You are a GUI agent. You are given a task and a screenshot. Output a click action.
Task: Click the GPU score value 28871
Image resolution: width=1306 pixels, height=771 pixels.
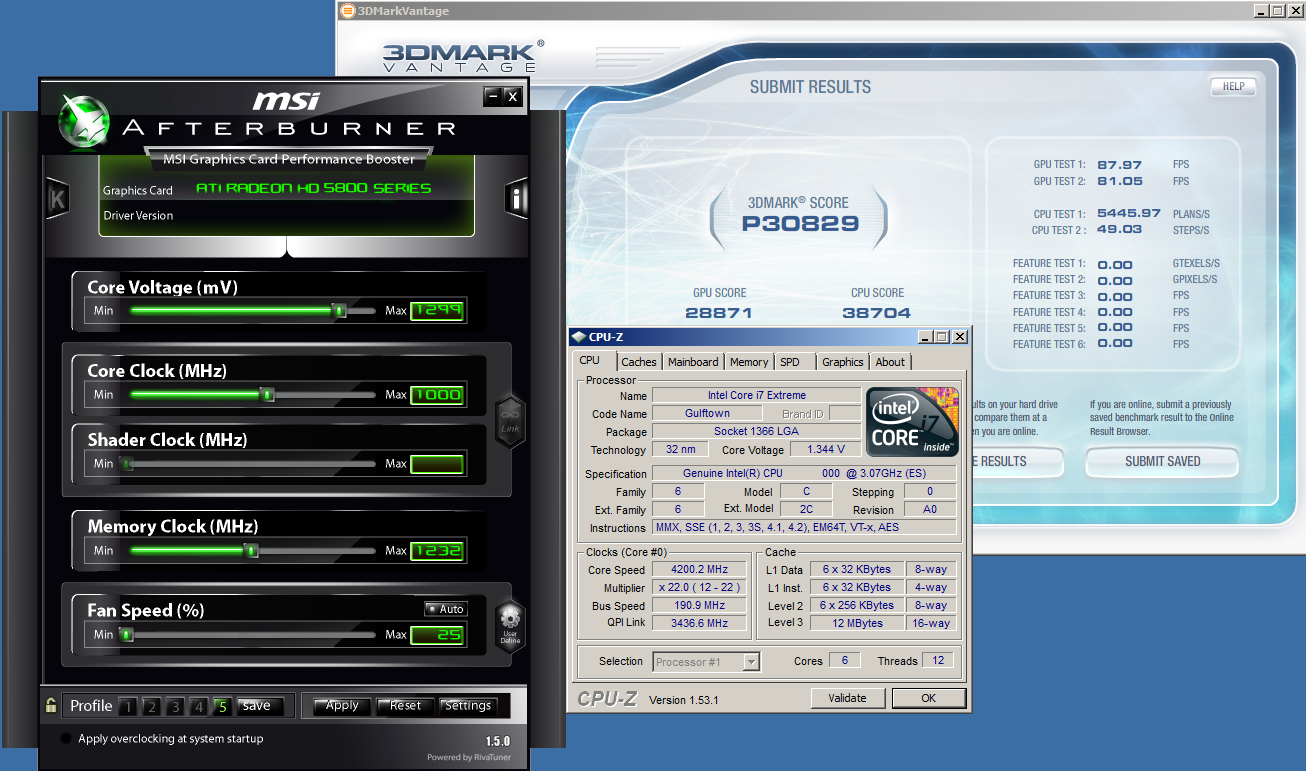click(x=719, y=312)
